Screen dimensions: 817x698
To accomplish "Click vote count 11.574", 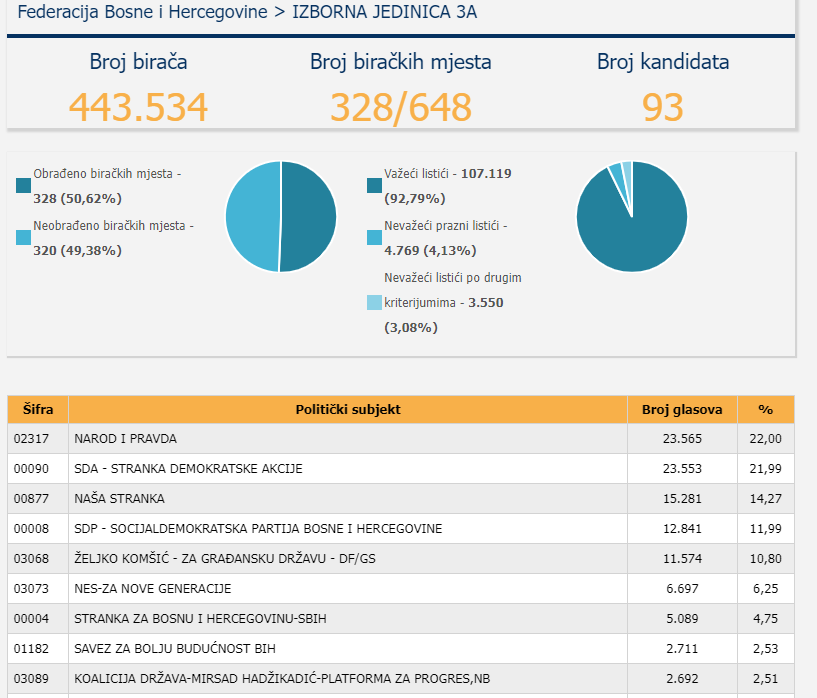I will pyautogui.click(x=683, y=558).
